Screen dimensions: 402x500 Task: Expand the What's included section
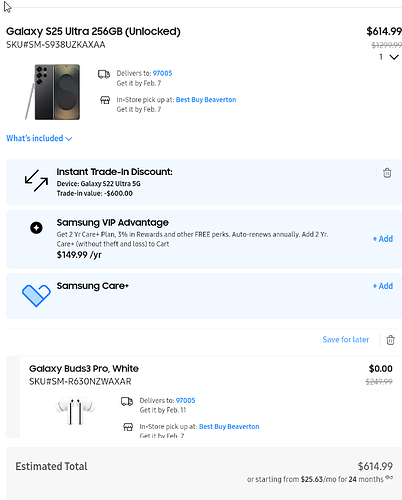[x=39, y=138]
